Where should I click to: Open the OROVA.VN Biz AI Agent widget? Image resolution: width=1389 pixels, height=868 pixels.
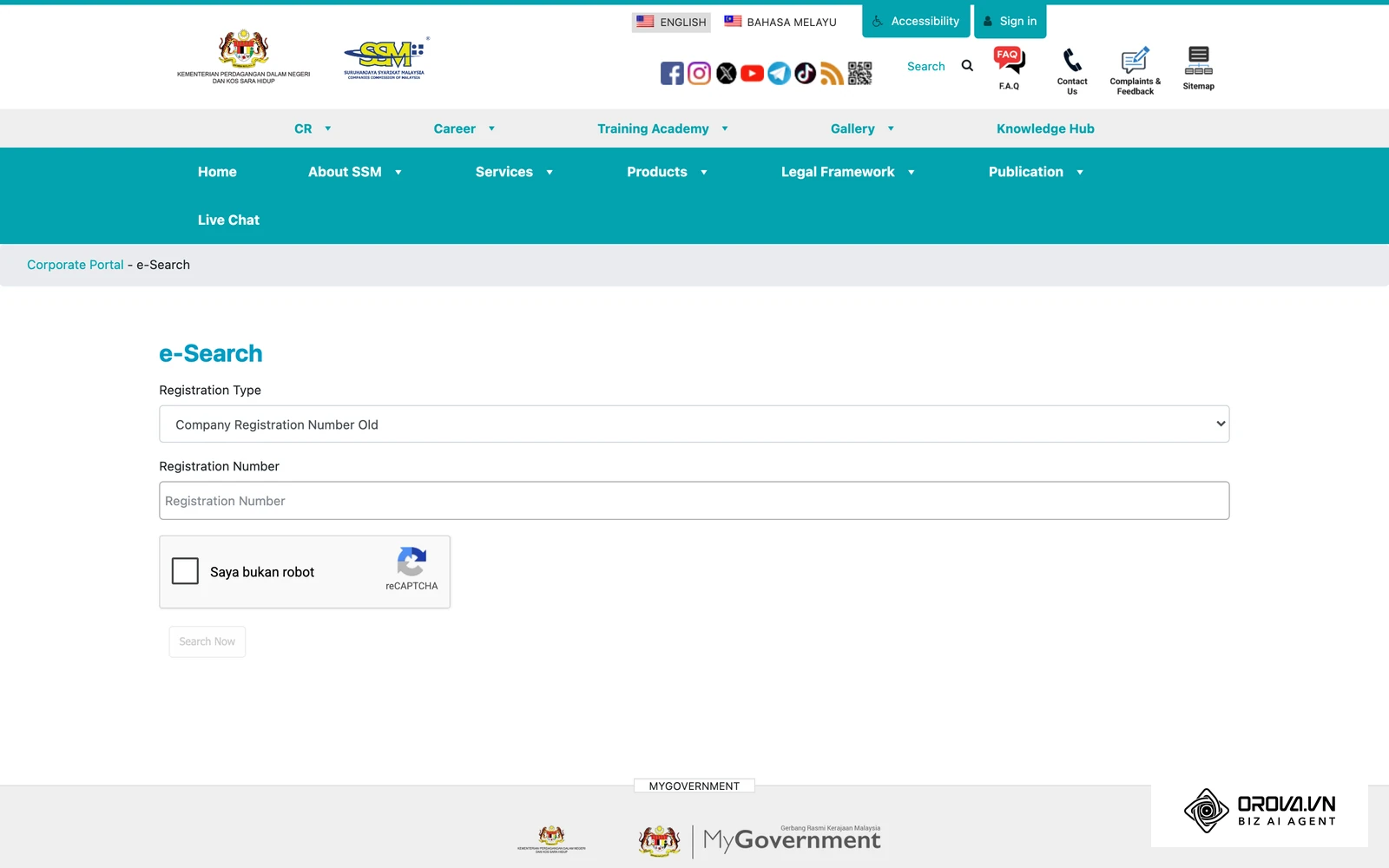1260,811
